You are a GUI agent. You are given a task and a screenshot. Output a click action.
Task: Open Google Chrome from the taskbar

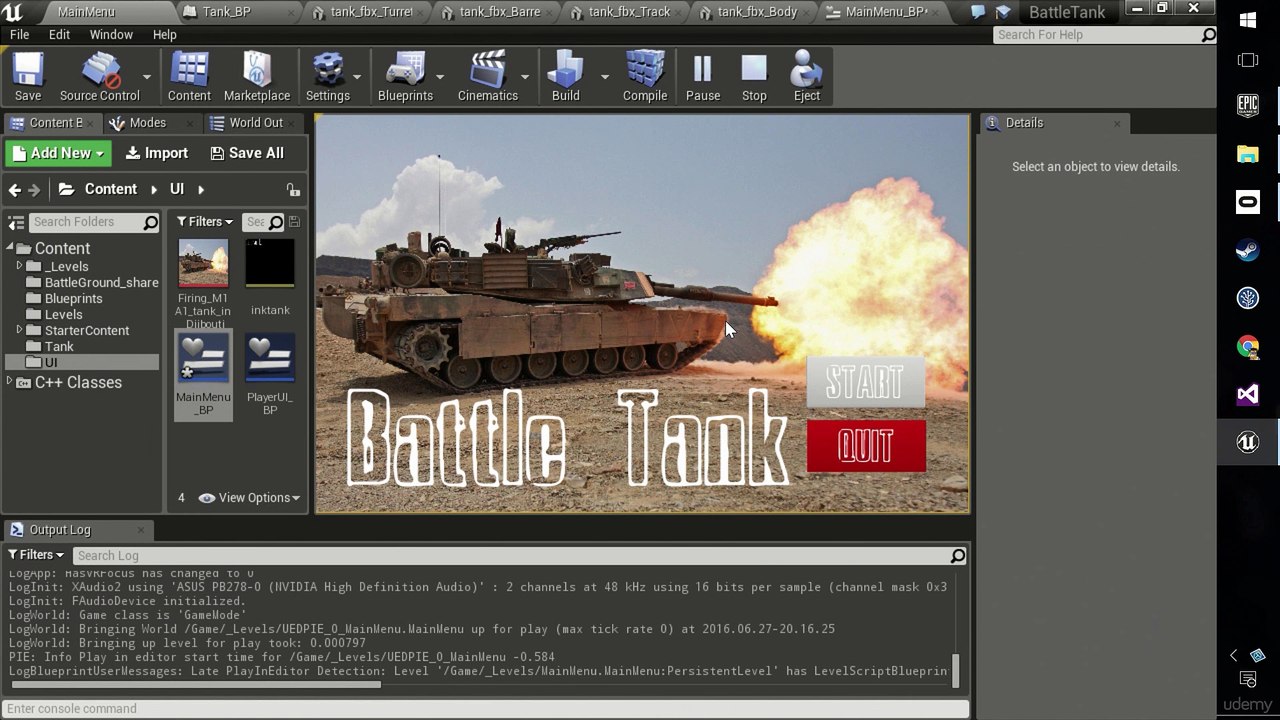1248,346
